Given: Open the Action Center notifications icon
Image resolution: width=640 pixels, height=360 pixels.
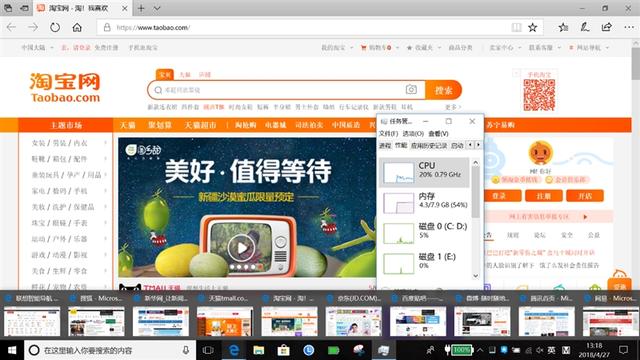Looking at the screenshot, I should [623, 350].
